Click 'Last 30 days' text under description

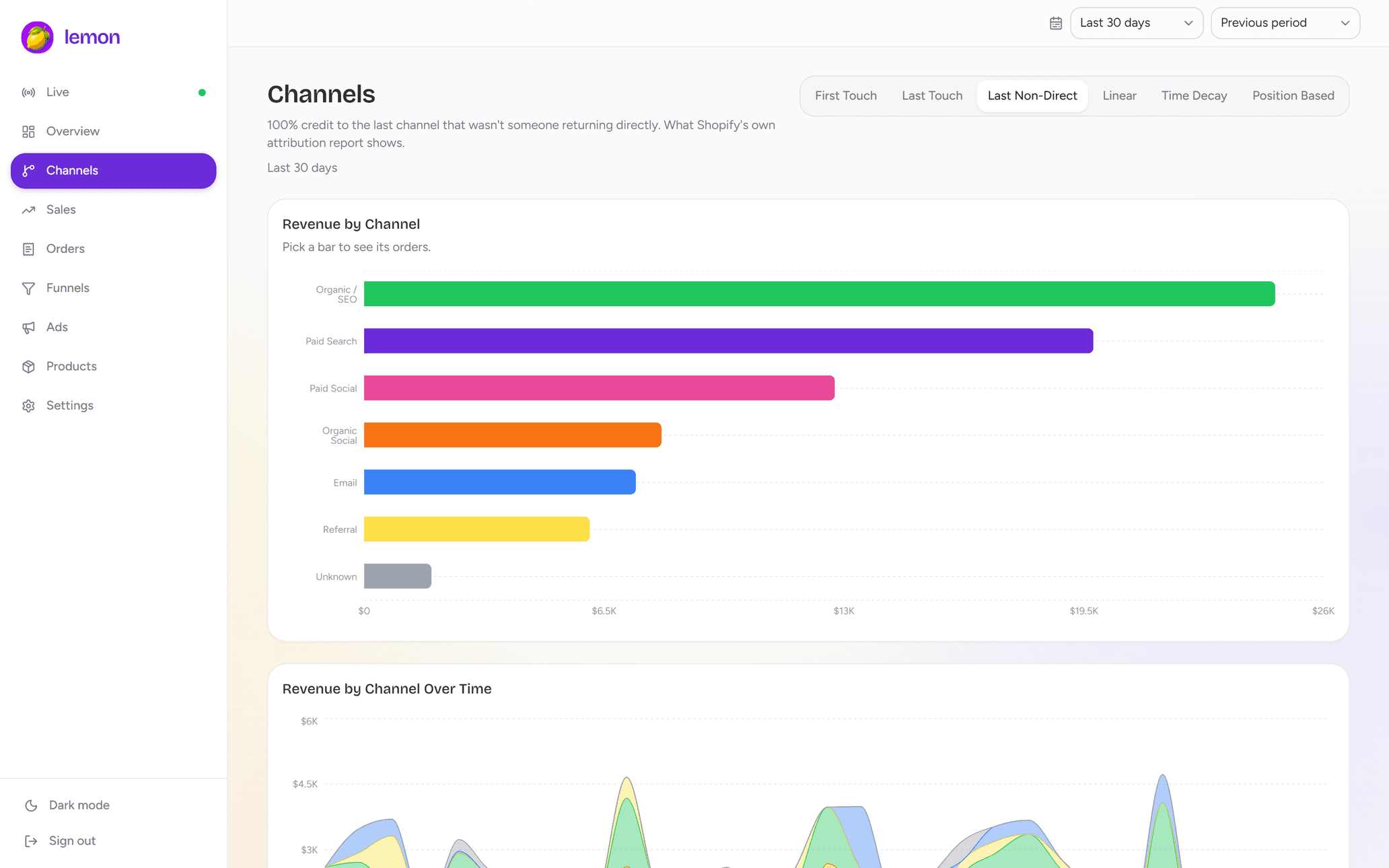tap(302, 168)
